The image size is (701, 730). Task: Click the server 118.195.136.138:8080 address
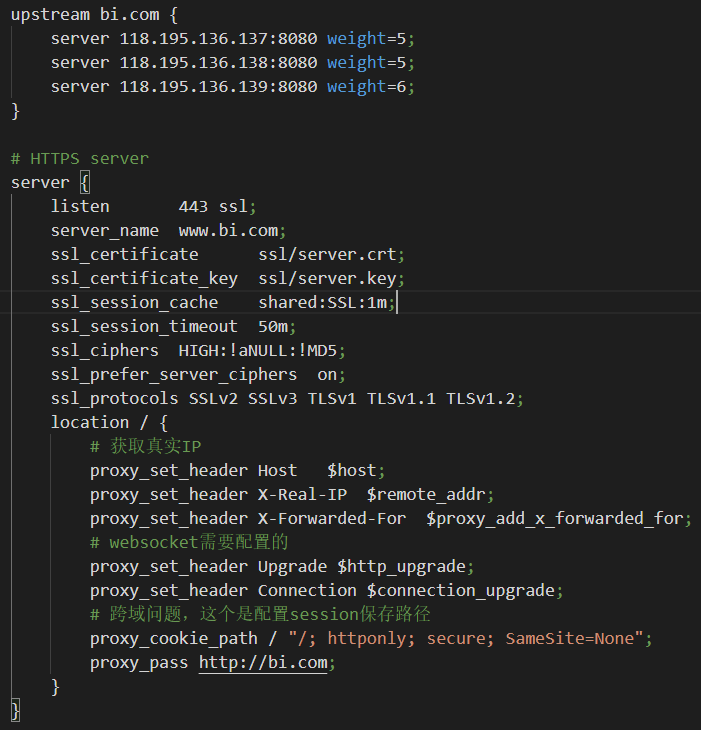pyautogui.click(x=218, y=63)
